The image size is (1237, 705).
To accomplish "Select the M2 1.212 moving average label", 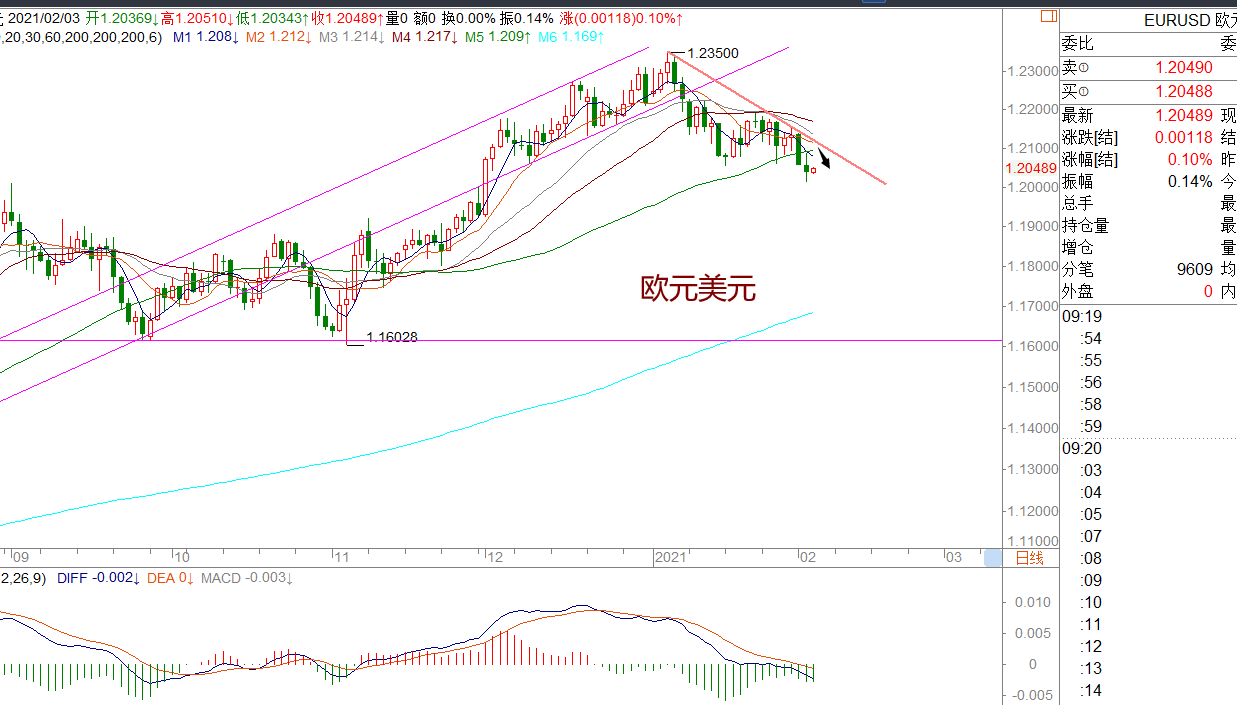I will point(279,37).
